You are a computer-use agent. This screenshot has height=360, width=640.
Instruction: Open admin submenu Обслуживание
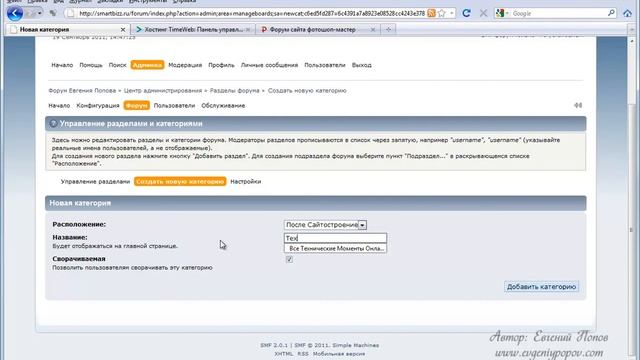click(x=223, y=105)
